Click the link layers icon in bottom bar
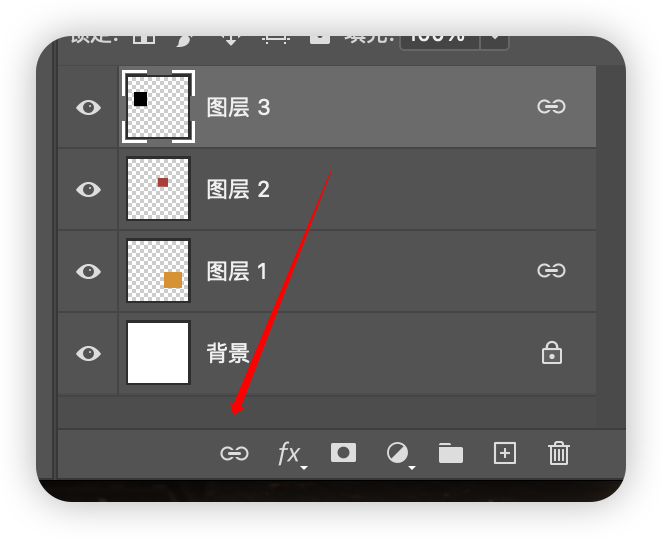The height and width of the screenshot is (538, 662). 234,454
